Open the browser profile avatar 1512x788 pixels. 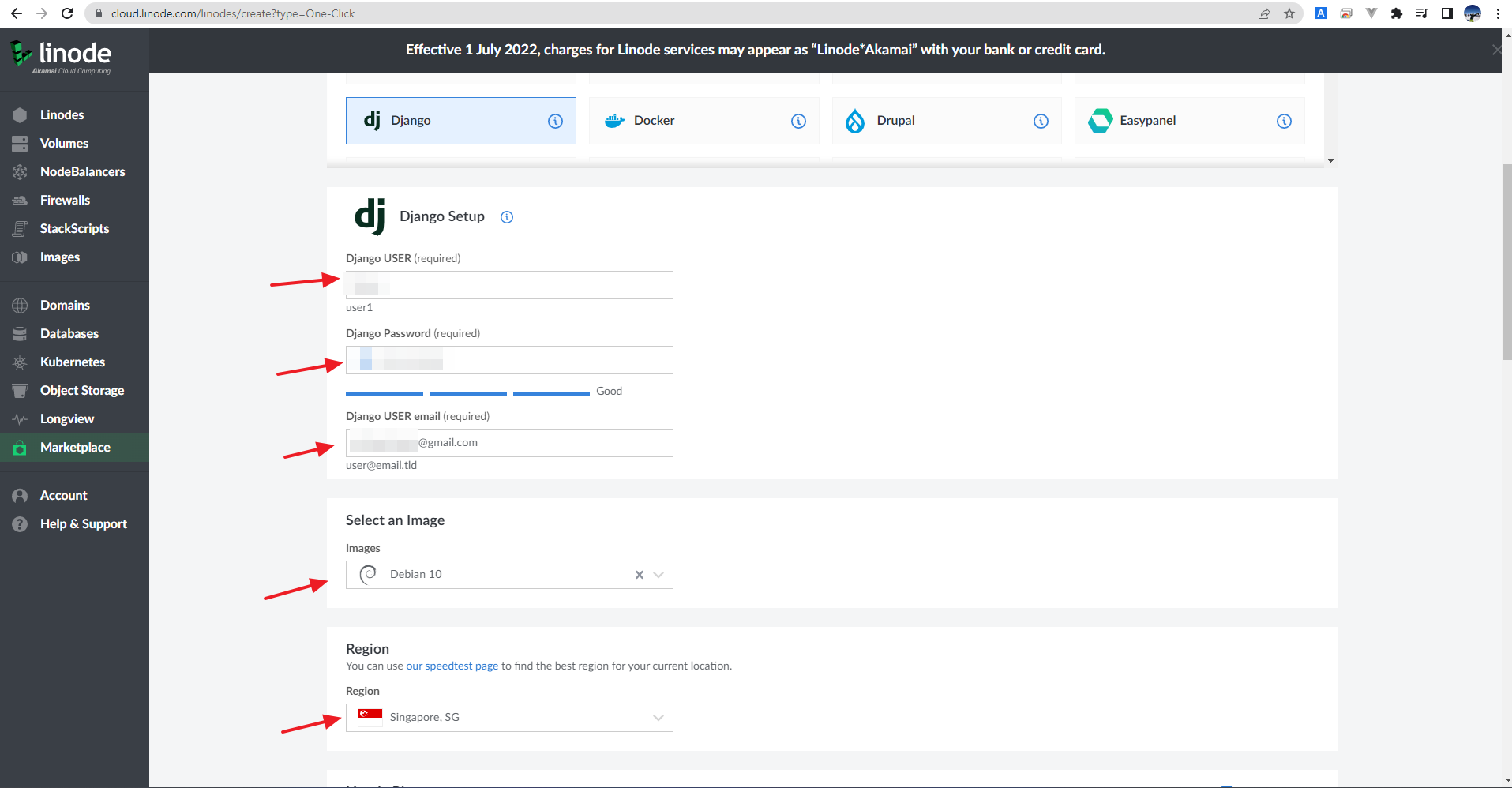pyautogui.click(x=1473, y=13)
